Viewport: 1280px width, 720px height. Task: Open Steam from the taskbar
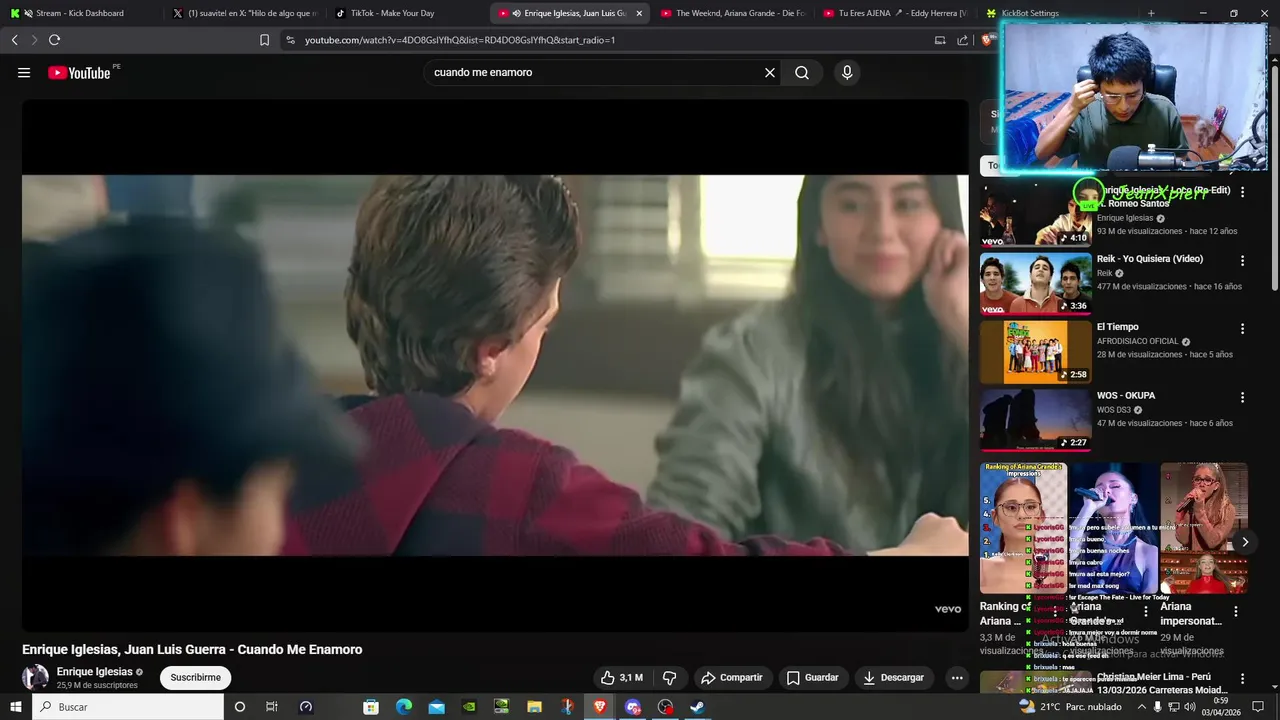(698, 707)
